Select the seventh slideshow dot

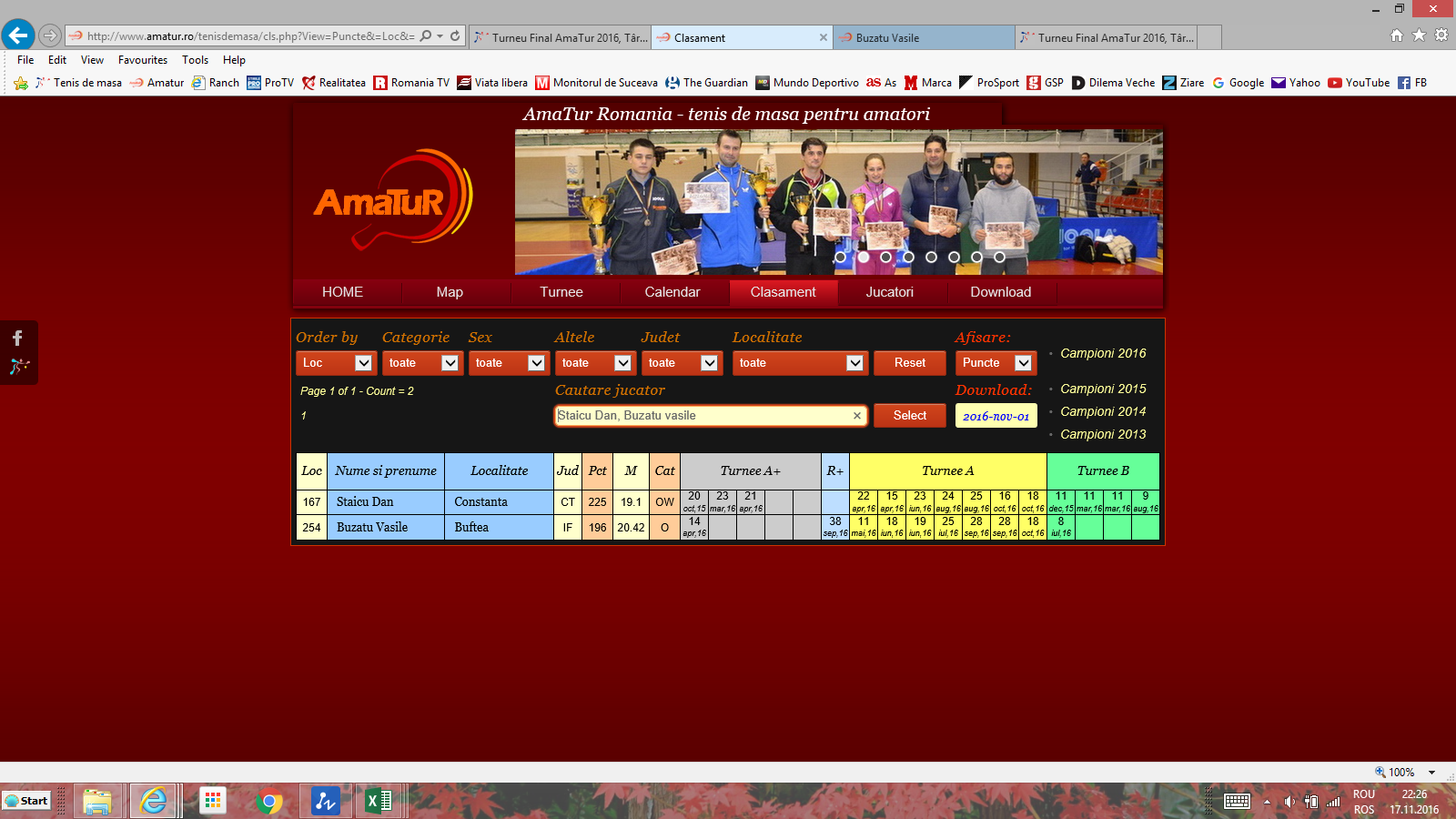976,258
